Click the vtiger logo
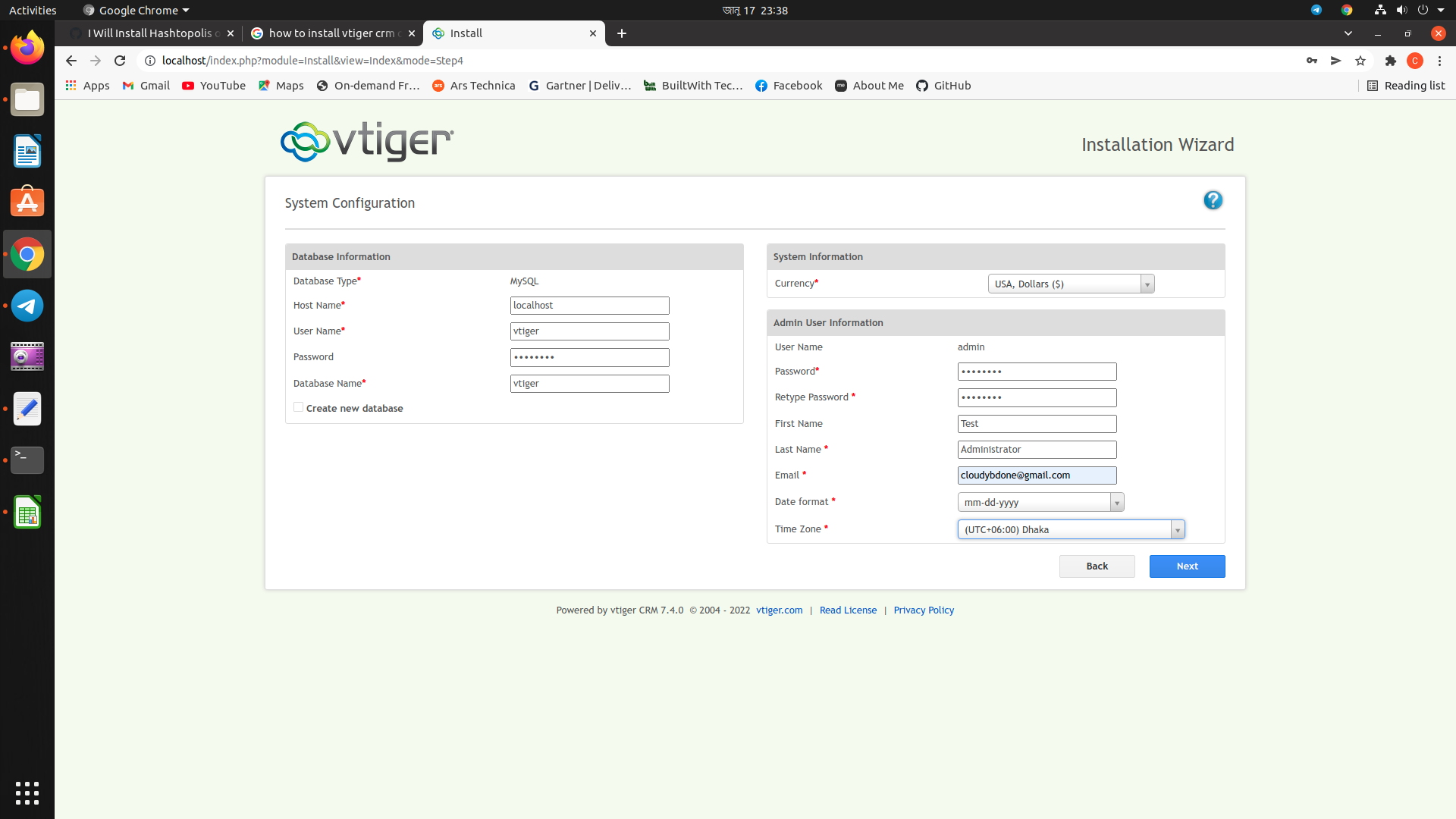 (x=367, y=142)
